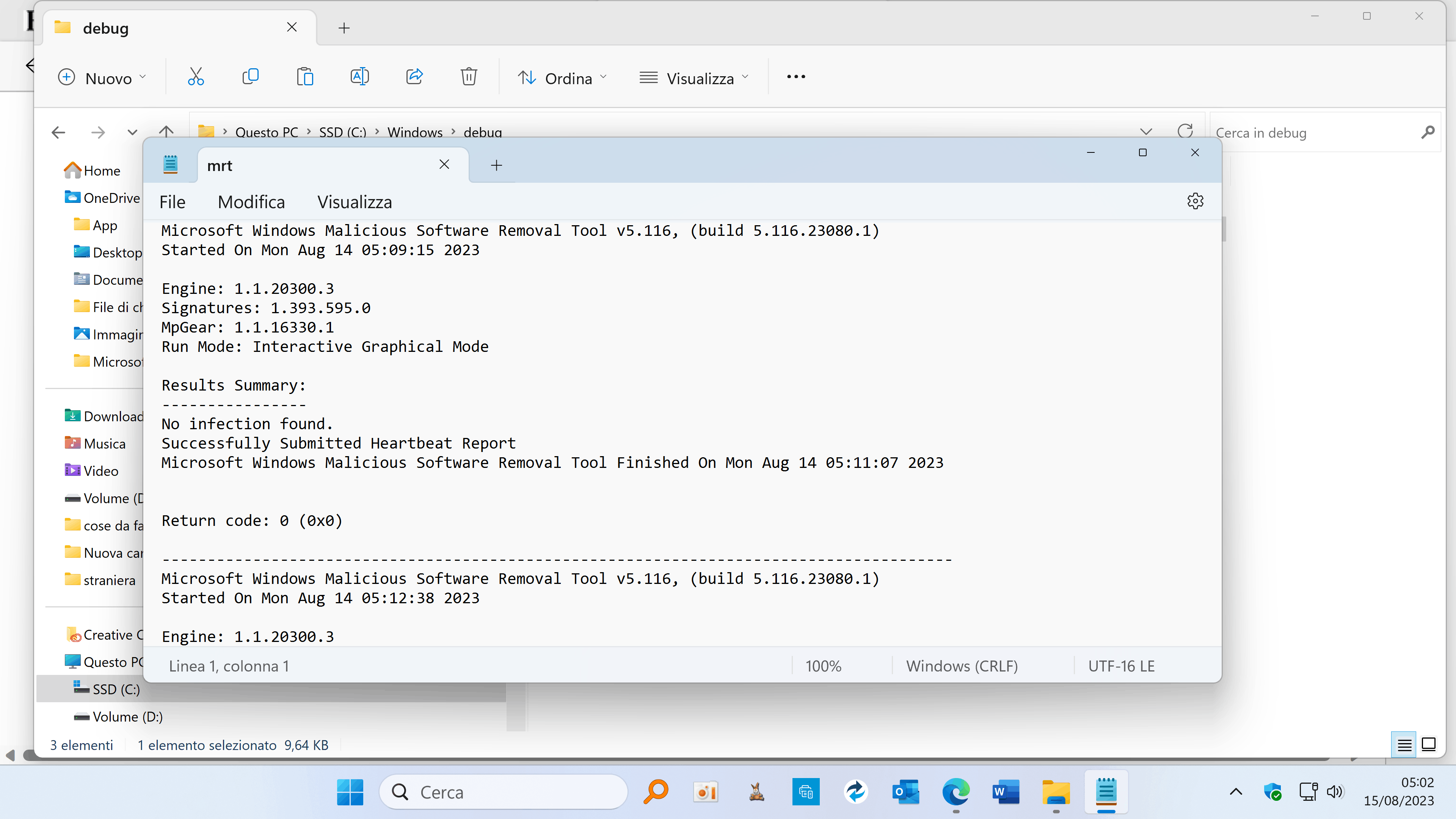The image size is (1456, 819).
Task: Open the Visualizza dropdown in Explorer toolbar
Action: pos(694,78)
